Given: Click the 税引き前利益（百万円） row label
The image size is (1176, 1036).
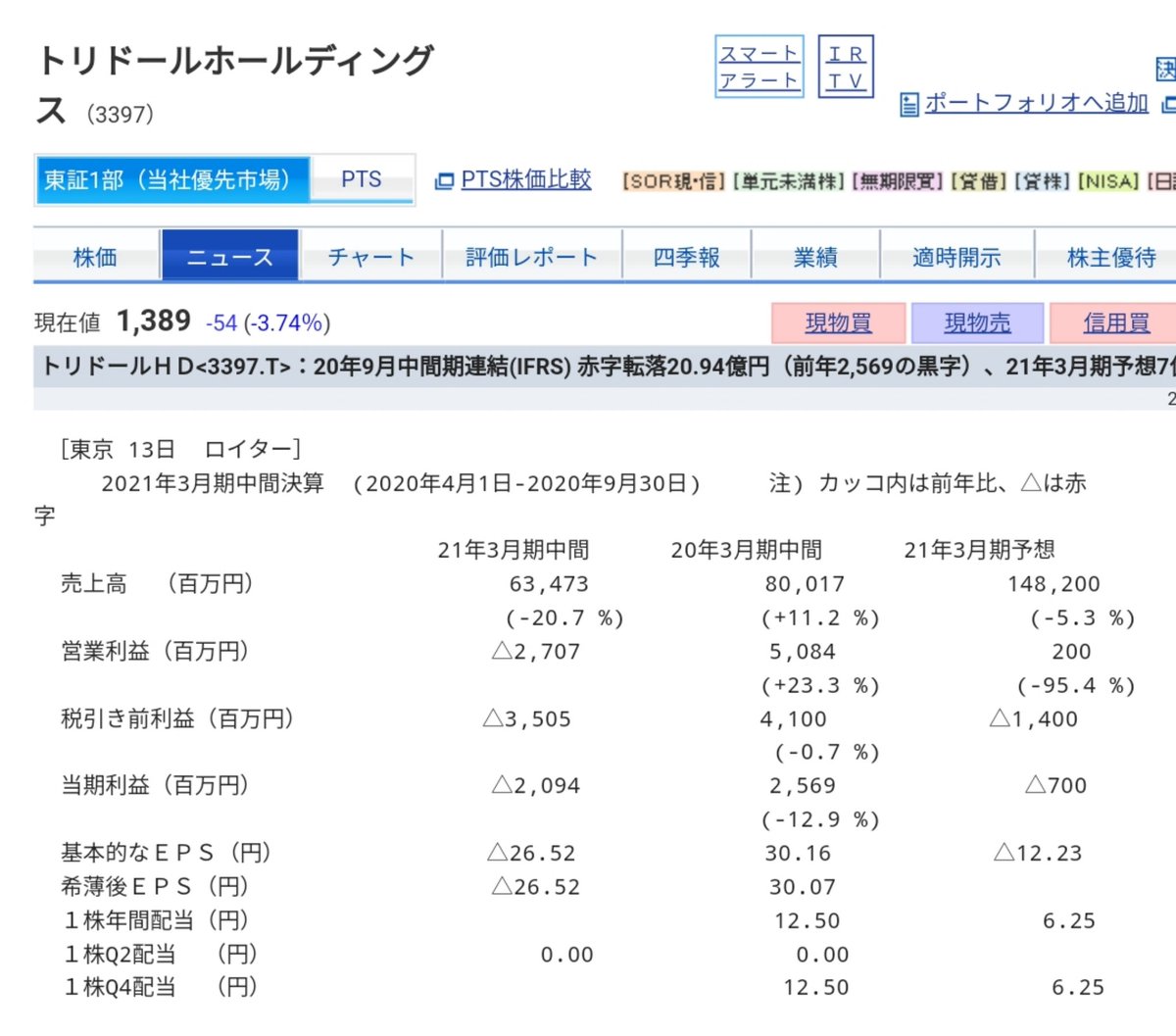Looking at the screenshot, I should pos(178,718).
